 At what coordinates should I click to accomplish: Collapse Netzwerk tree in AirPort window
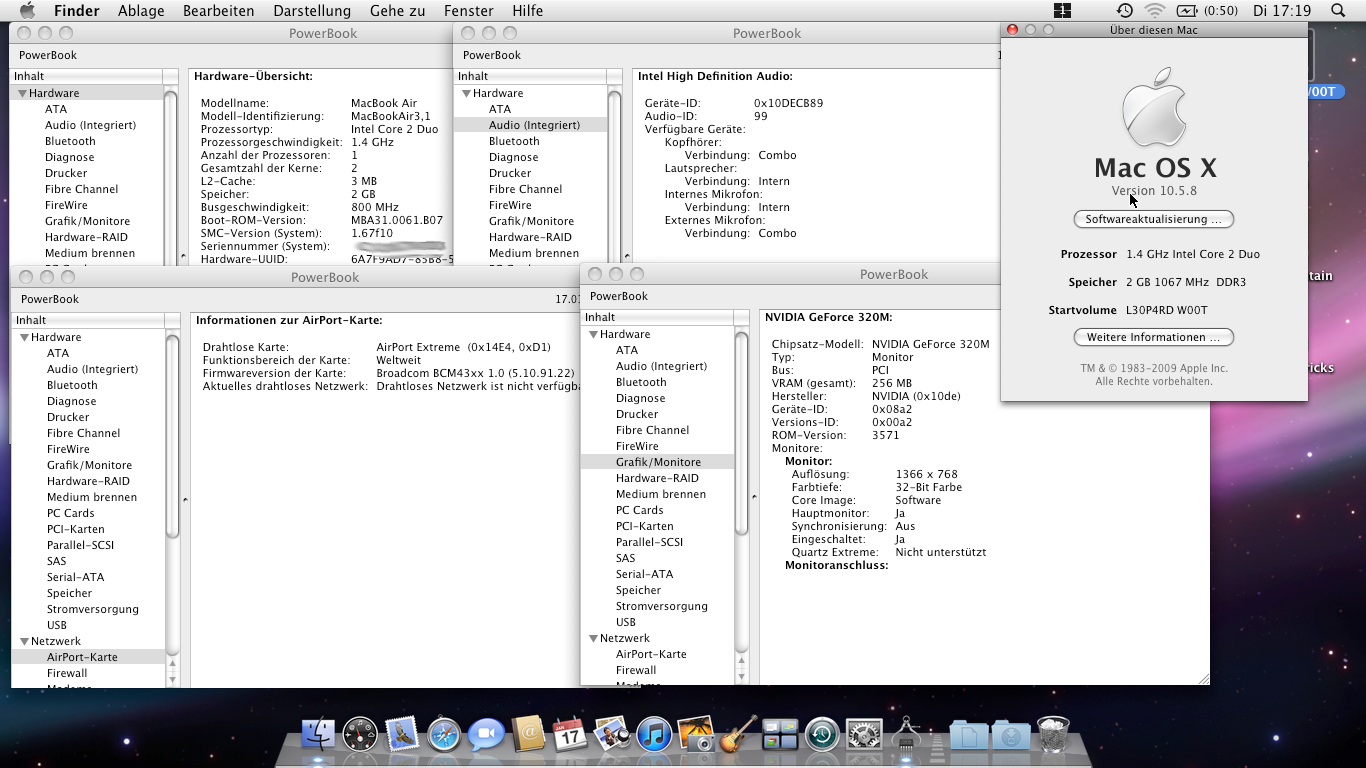[24, 641]
